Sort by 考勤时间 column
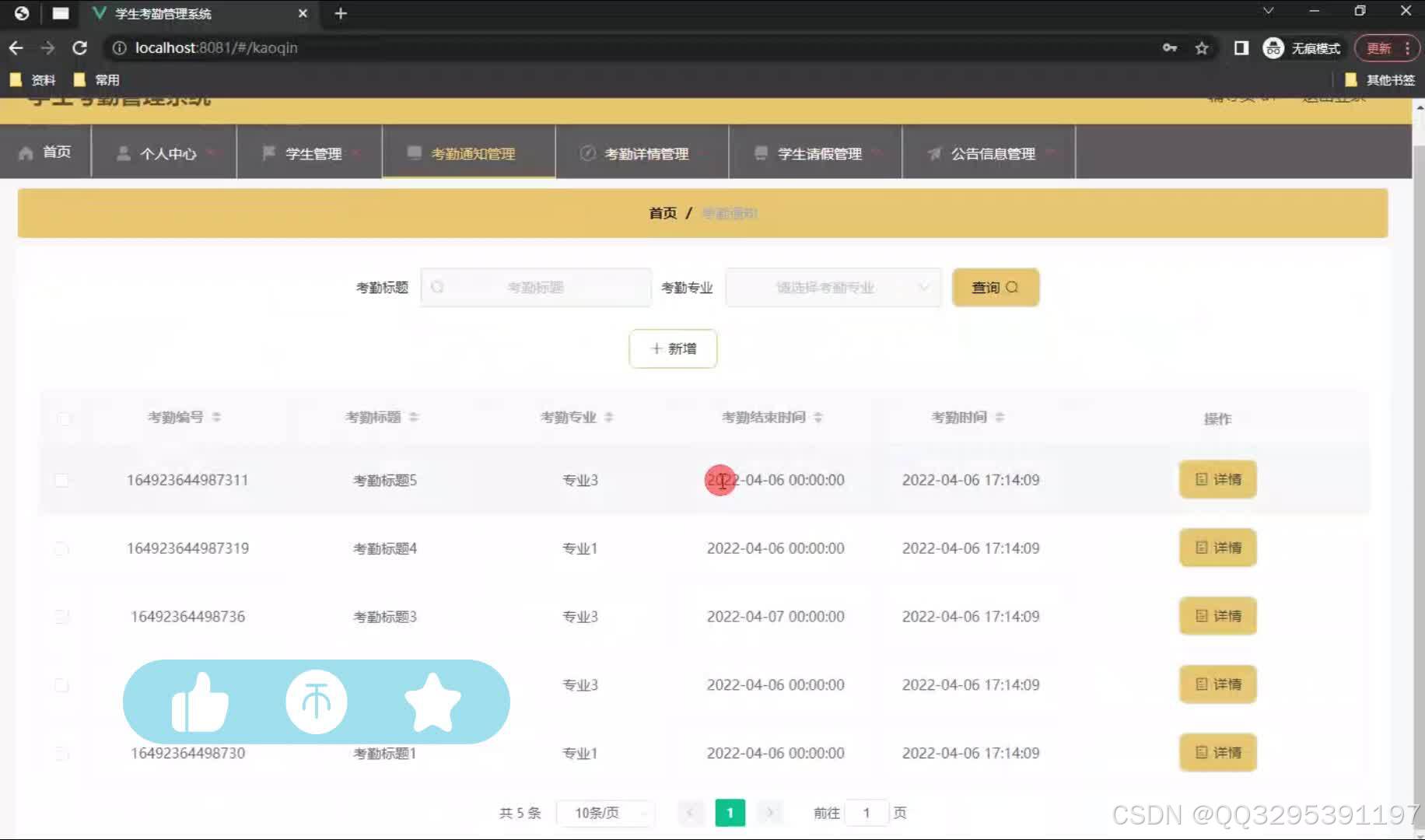 1000,418
